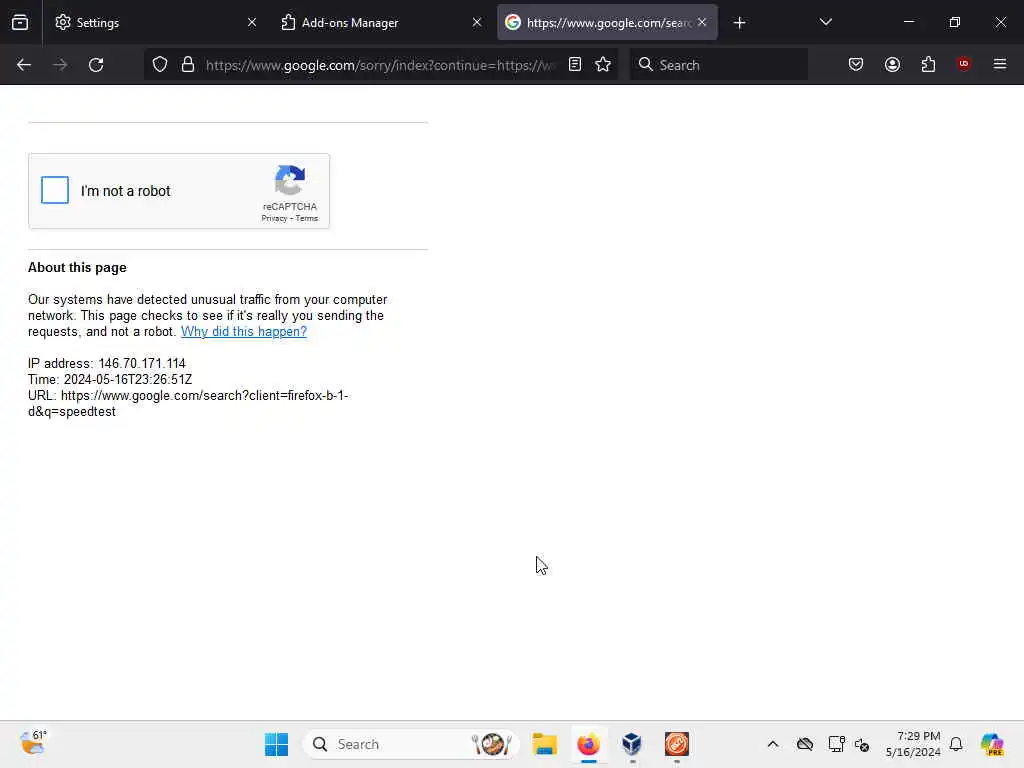
Task: Open the VirtualBox taskbar icon
Action: [x=632, y=744]
